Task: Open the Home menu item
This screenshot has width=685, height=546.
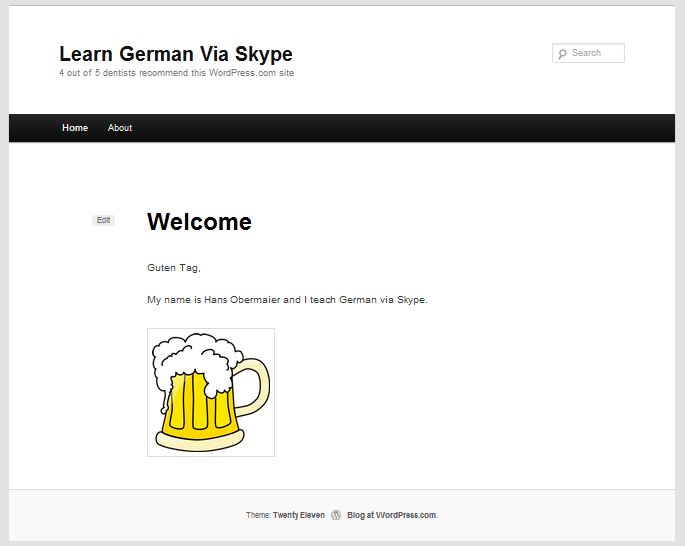Action: click(x=75, y=128)
